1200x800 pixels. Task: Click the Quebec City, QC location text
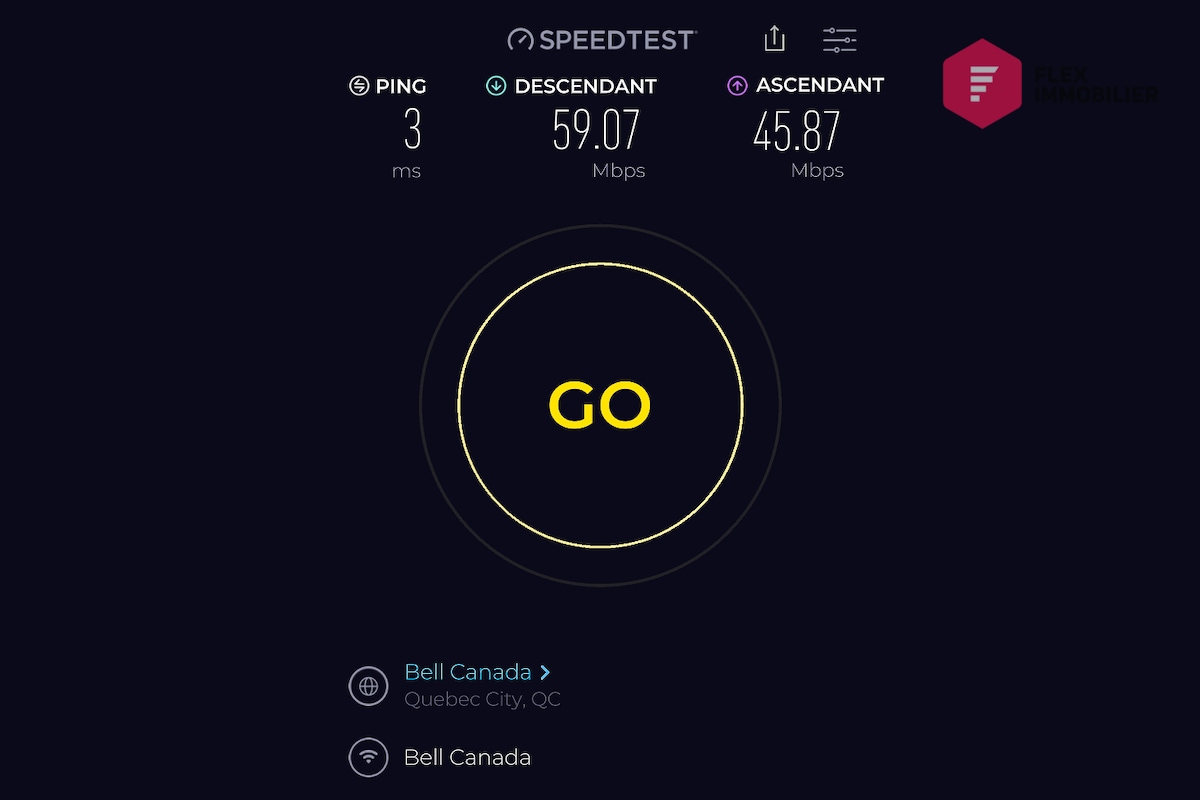pyautogui.click(x=482, y=699)
